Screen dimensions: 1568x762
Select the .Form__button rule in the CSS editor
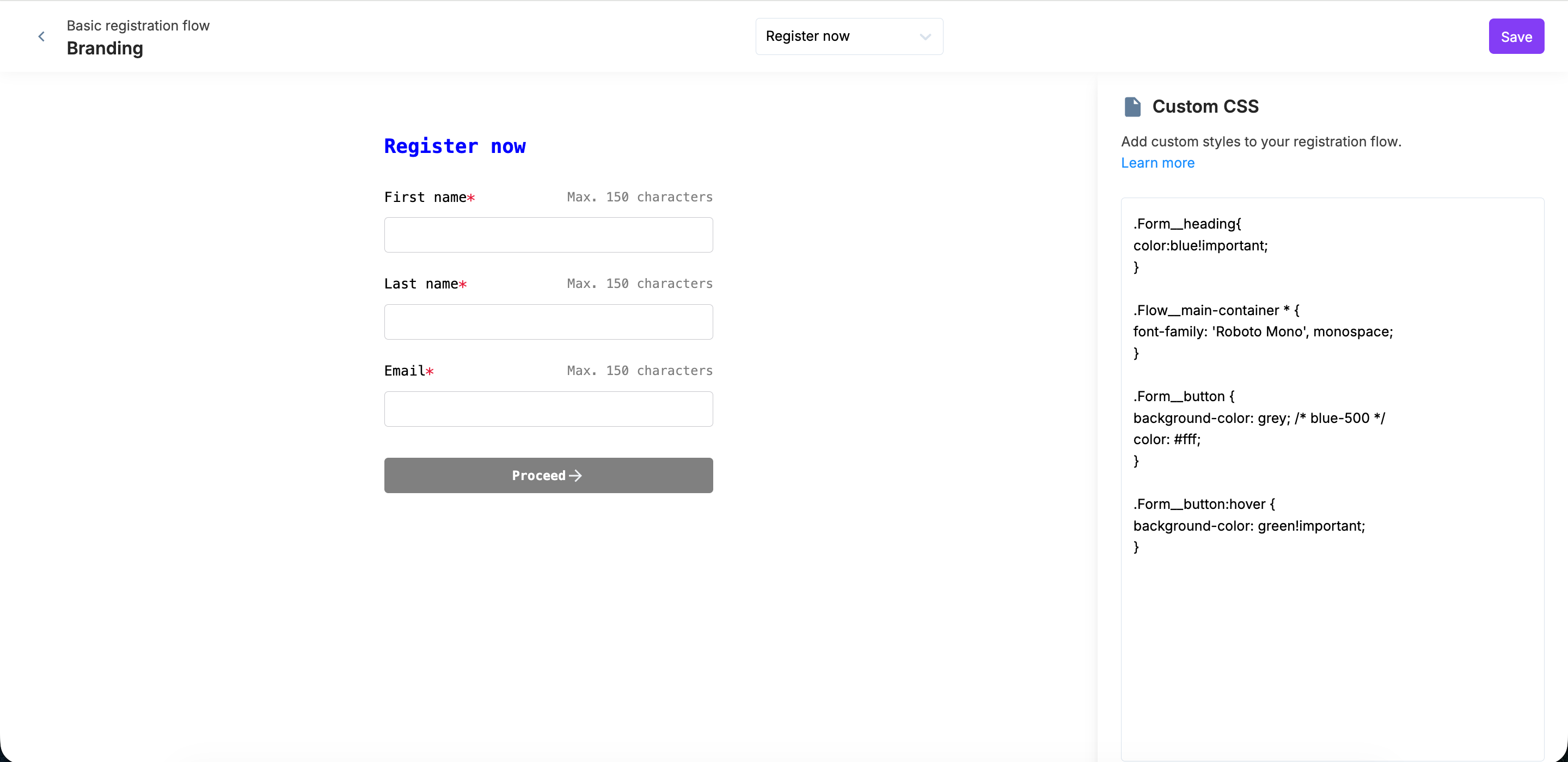pyautogui.click(x=1183, y=396)
